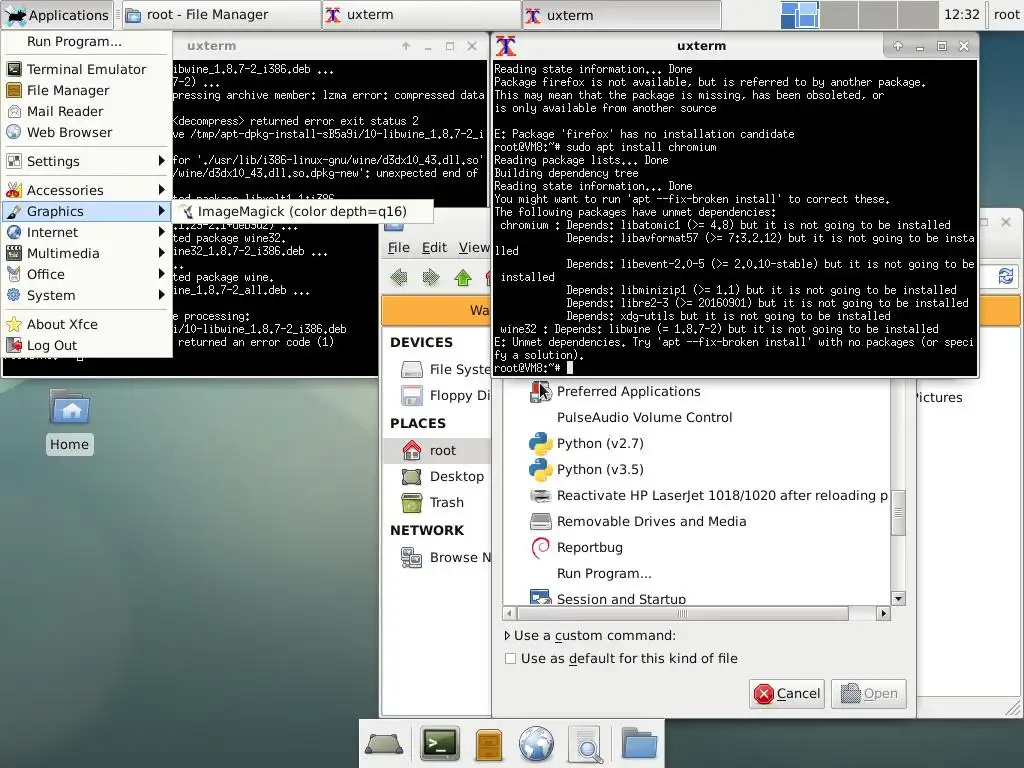
Task: Select Reactivate HP LaserJet 1018/1020 entry
Action: point(696,495)
